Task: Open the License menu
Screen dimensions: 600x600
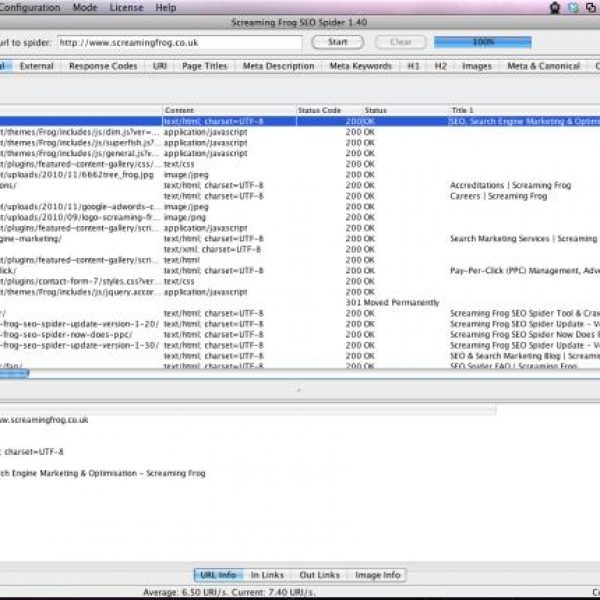Action: click(126, 8)
